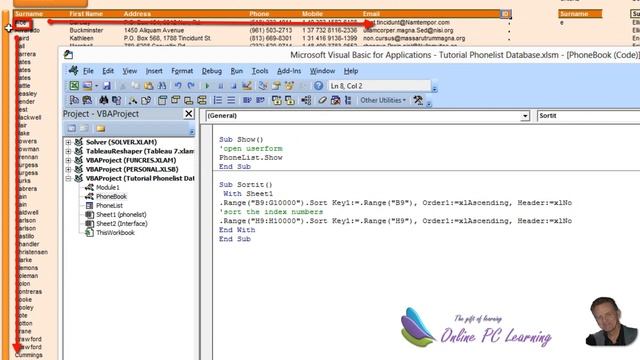Select Sheet2 (Interface) in the project tree
640x360 pixels.
[122, 223]
